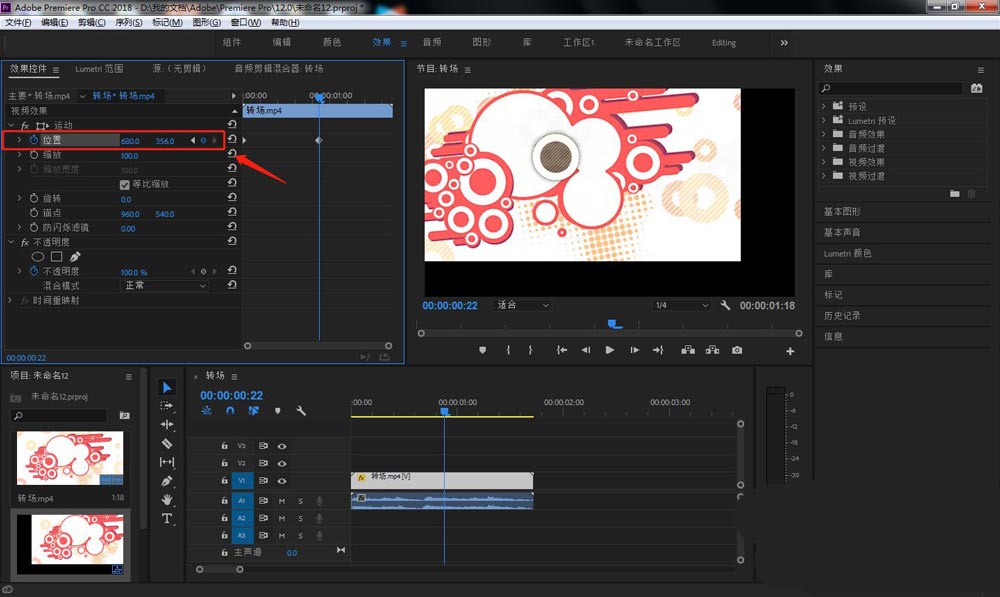Open the 混合模式 dropdown showing 正常
Screen dimensions: 1000x597
pos(164,286)
